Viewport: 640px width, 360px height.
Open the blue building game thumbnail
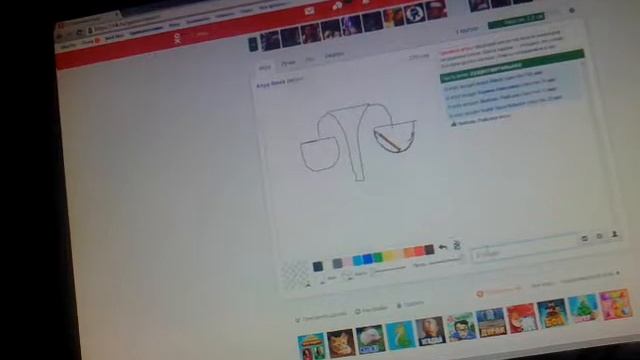point(491,322)
